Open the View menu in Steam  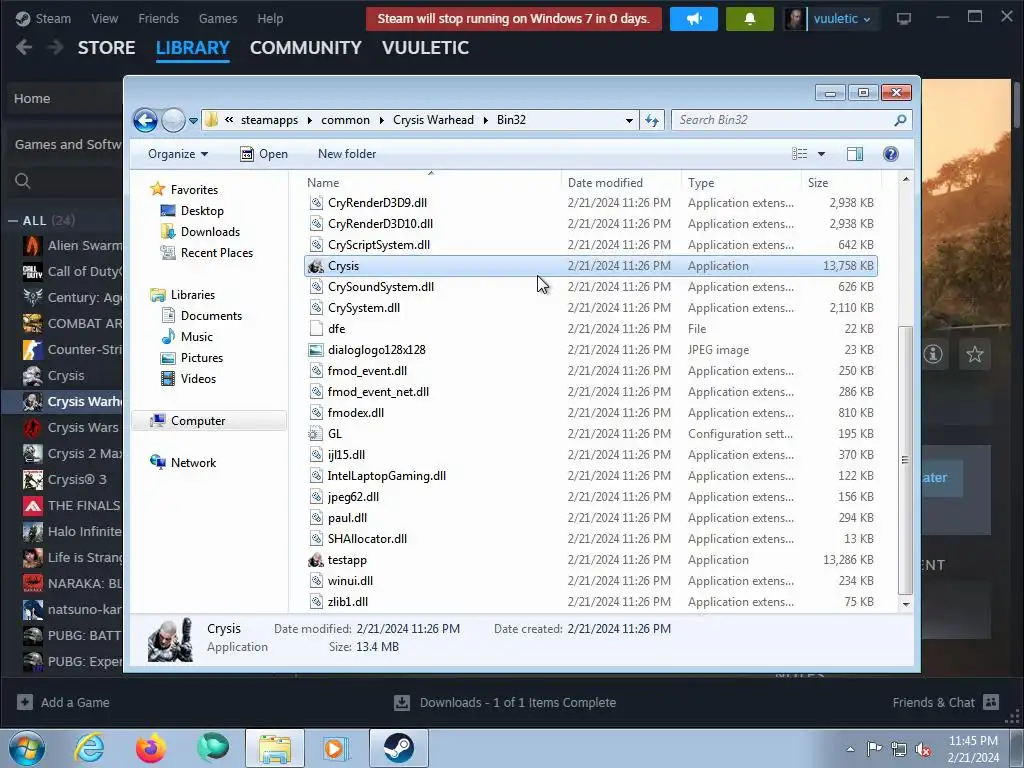pyautogui.click(x=104, y=18)
